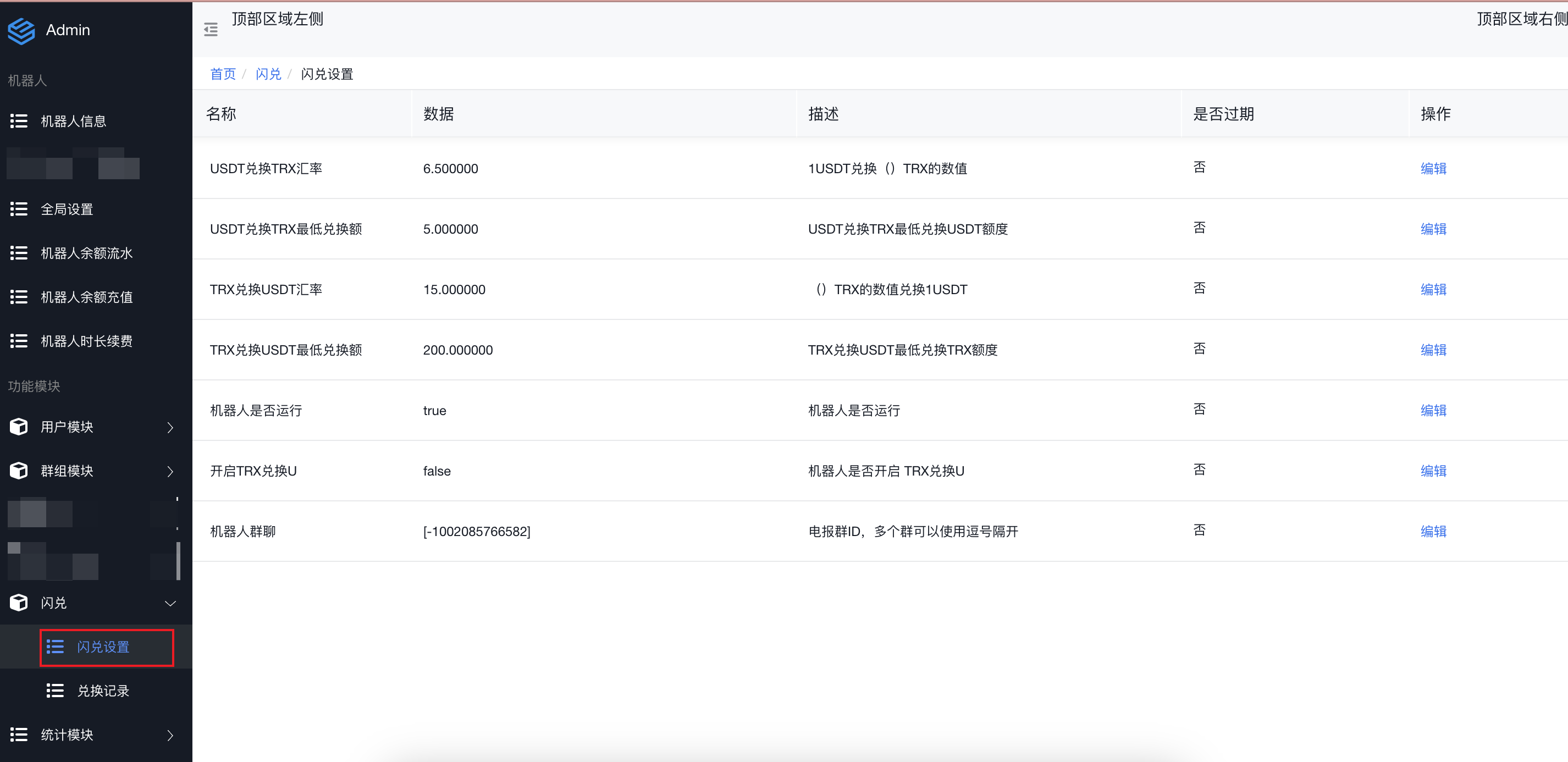
Task: Click list icon beside 兑换记录
Action: 56,691
